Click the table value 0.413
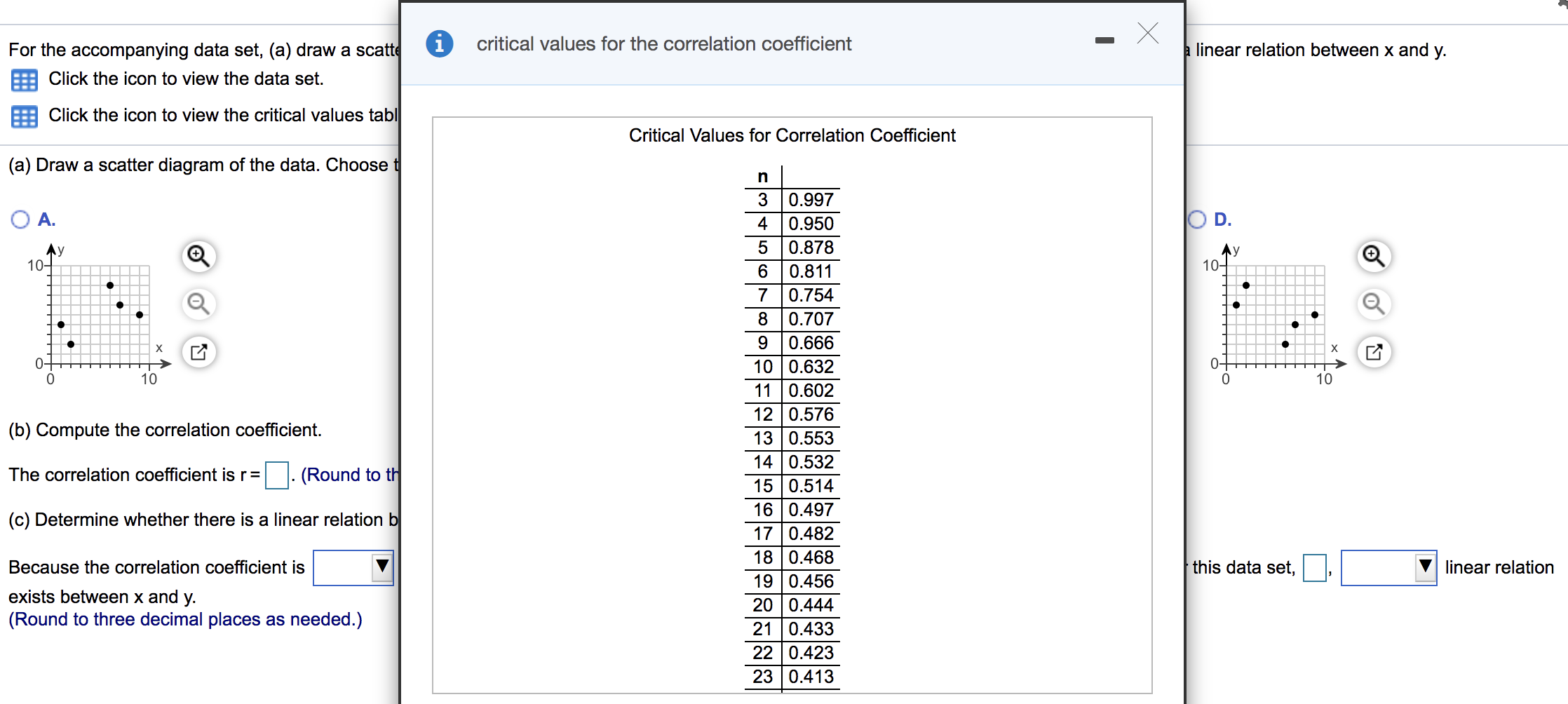Image resolution: width=1568 pixels, height=704 pixels. pyautogui.click(x=811, y=677)
